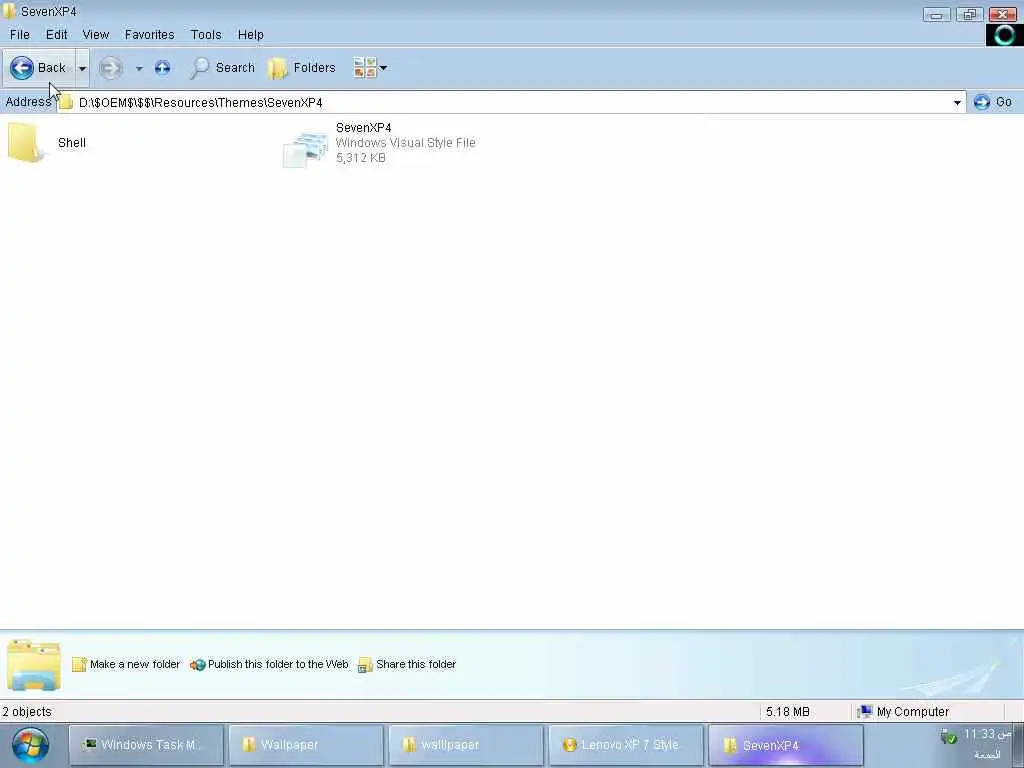Open the File menu

(x=20, y=35)
